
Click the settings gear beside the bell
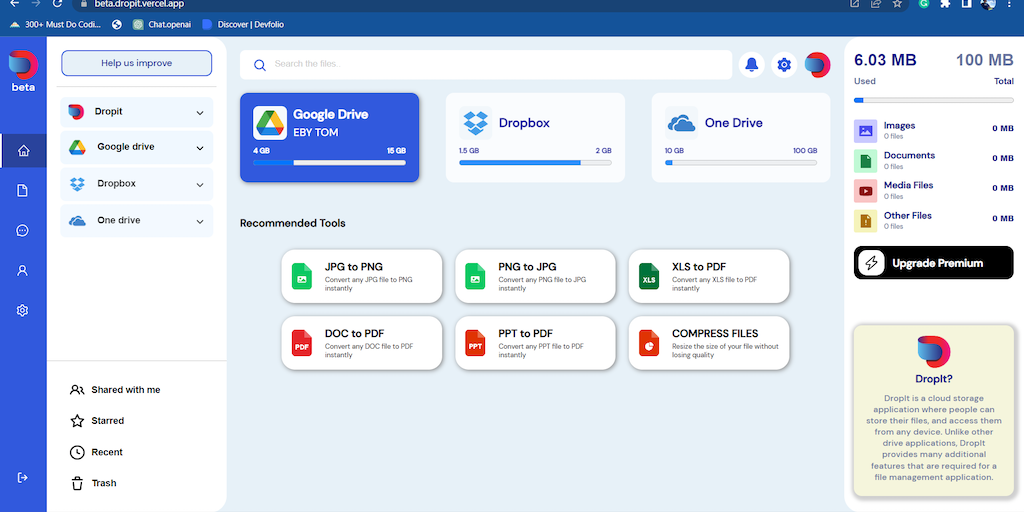[784, 65]
